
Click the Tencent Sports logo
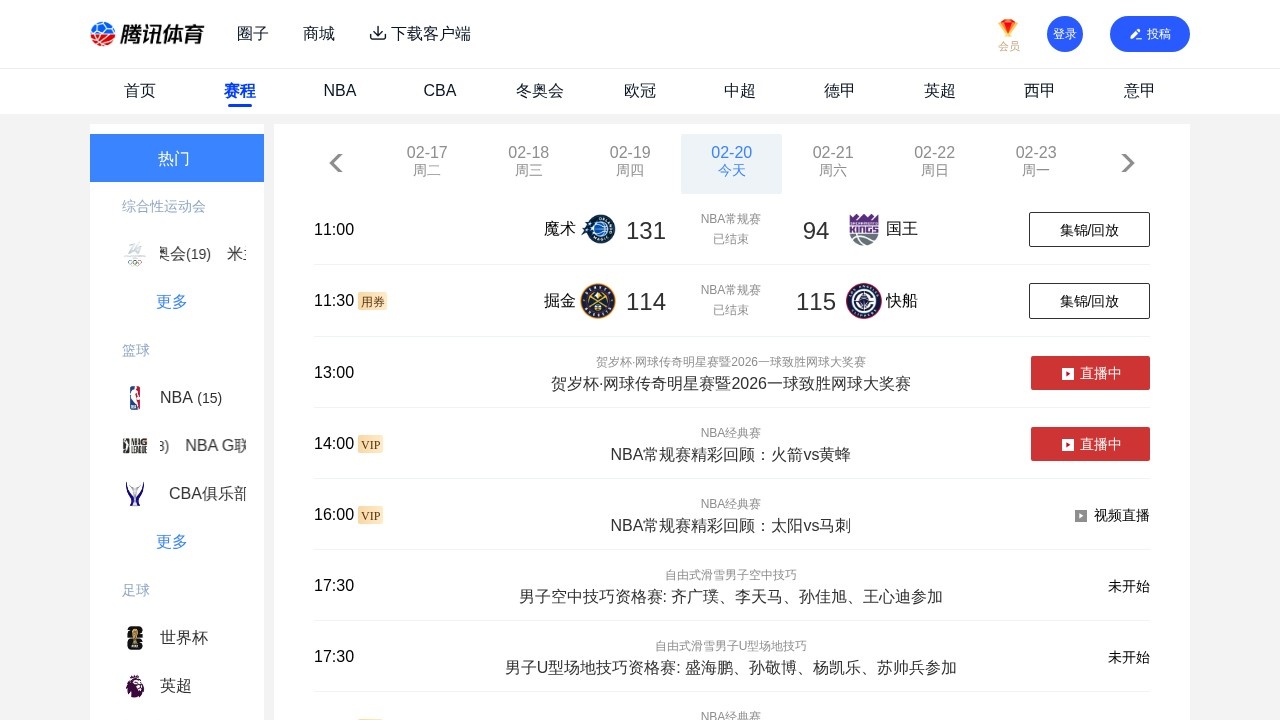(x=147, y=34)
